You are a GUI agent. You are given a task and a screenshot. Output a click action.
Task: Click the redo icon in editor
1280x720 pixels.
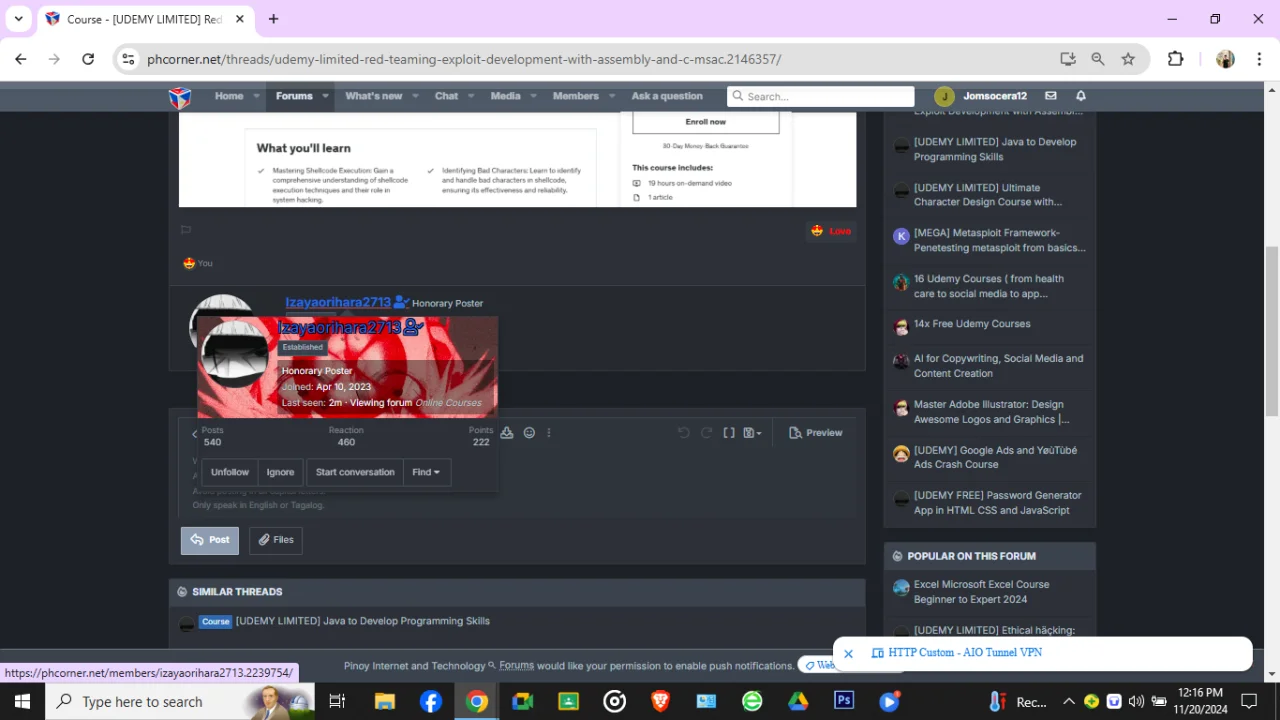tap(706, 433)
